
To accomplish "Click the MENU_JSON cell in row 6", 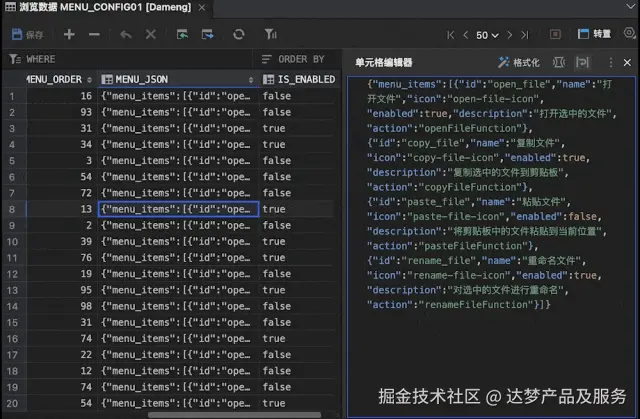I will coord(178,177).
